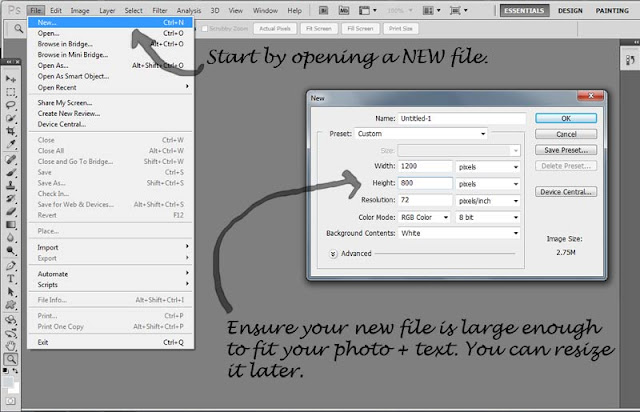Click the Save Preset... button

pyautogui.click(x=566, y=150)
